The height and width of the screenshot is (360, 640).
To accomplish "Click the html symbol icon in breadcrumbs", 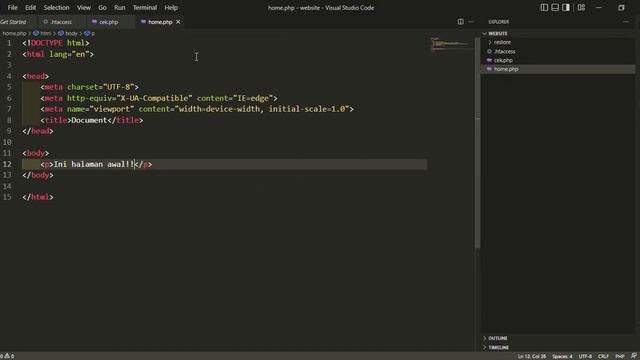I will pos(36,33).
